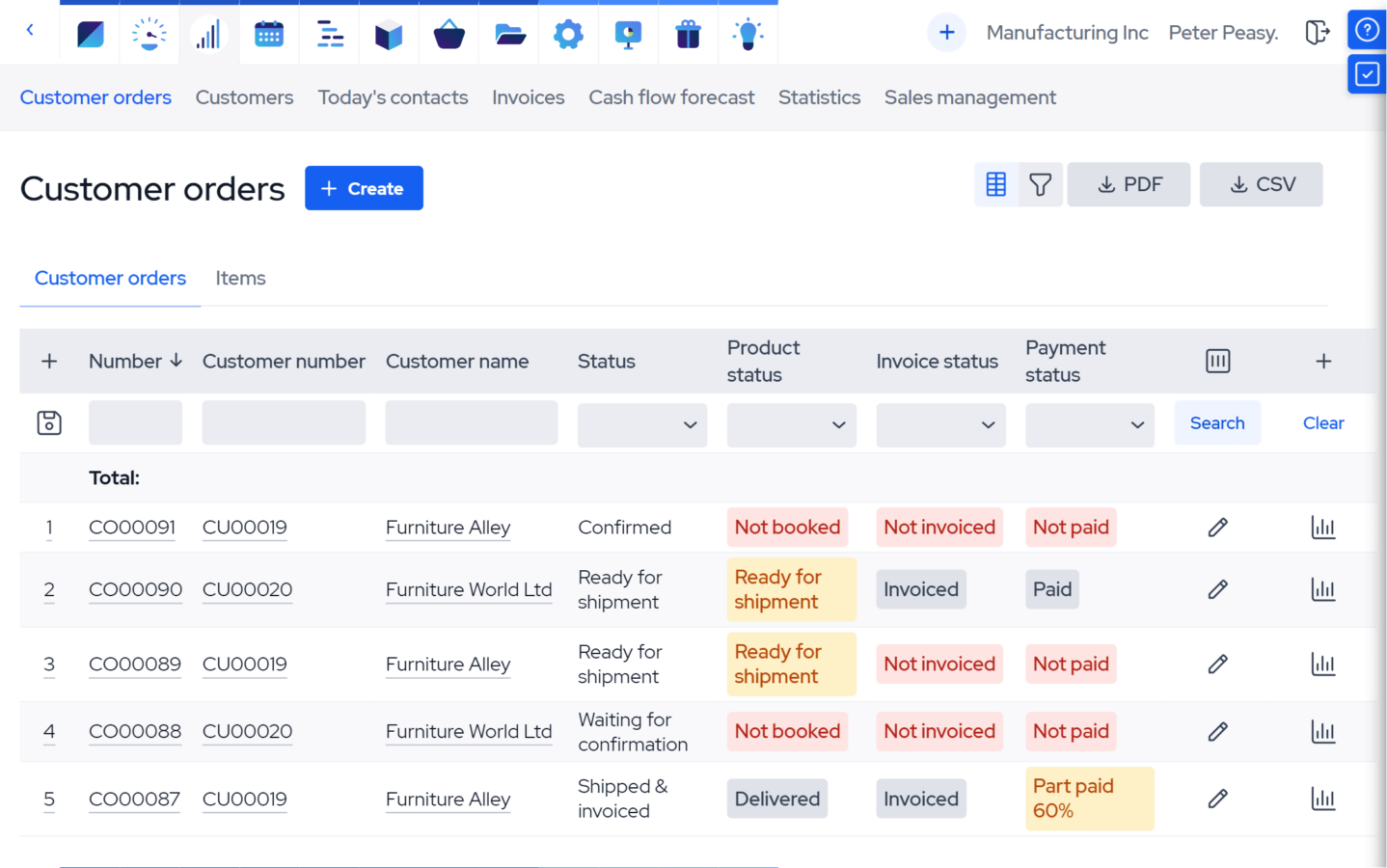The image size is (1387, 868).
Task: Expand the Product status filter dropdown
Action: (791, 424)
